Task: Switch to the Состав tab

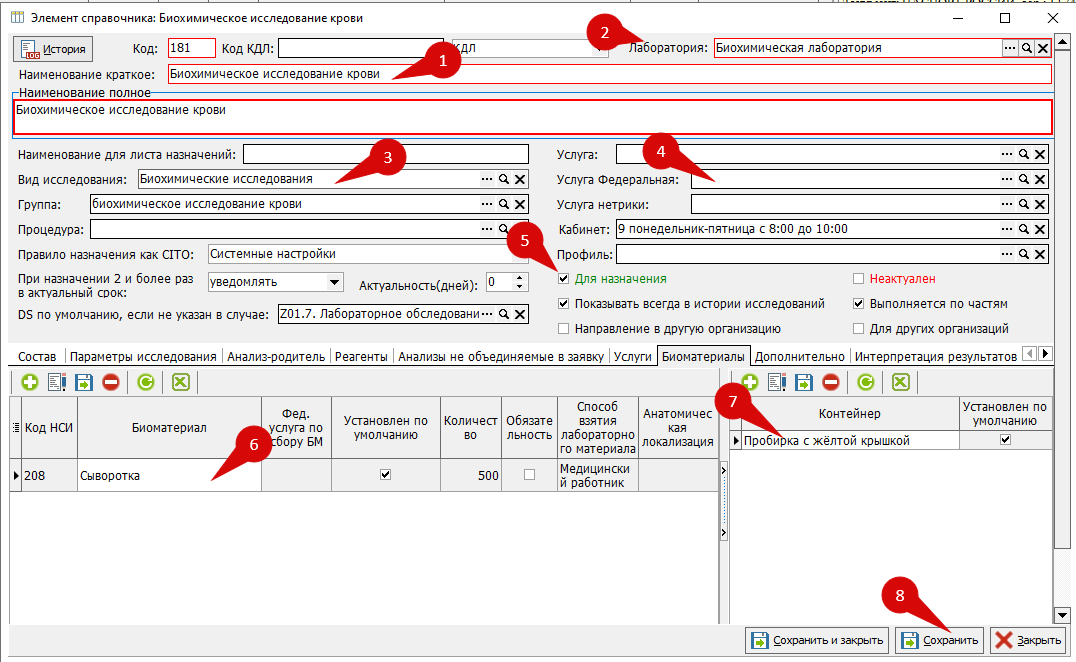Action: (x=37, y=357)
